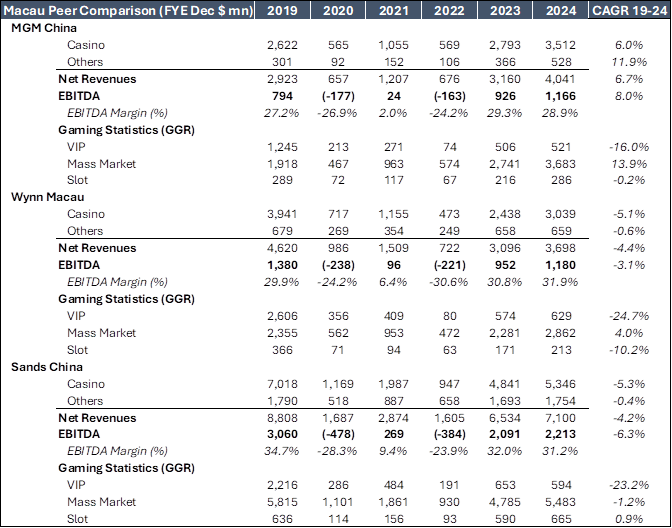The image size is (672, 528).
Task: Select MGM China 2024 EBITDA 1,166
Action: pos(561,96)
